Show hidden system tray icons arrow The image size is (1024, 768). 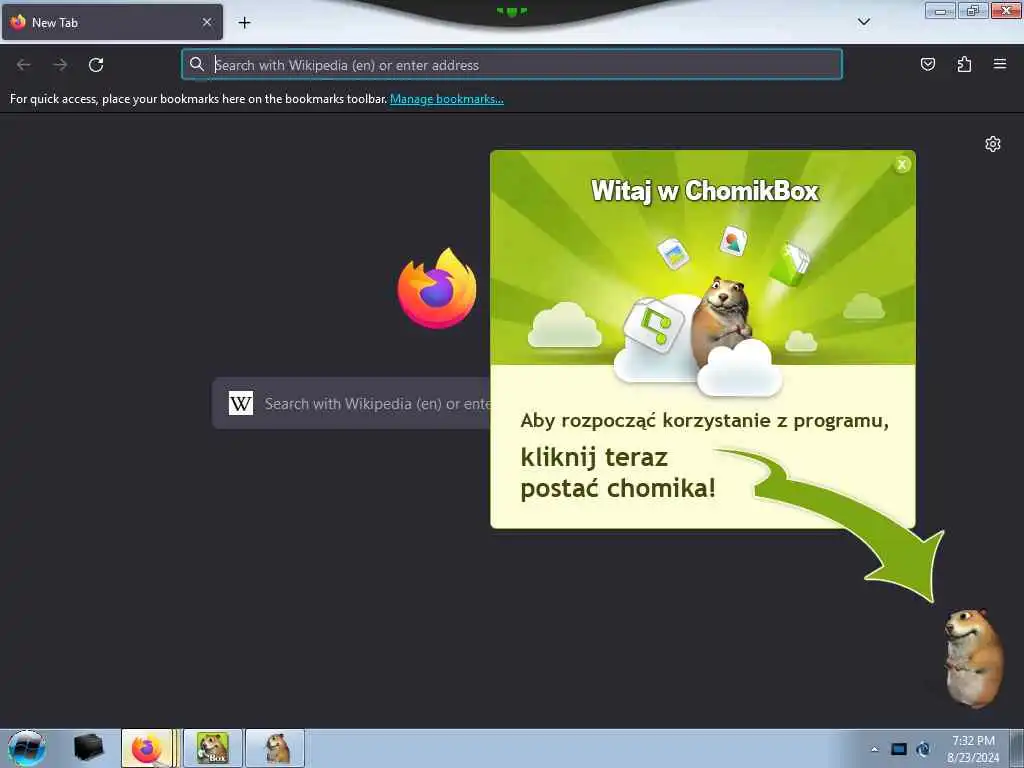point(874,749)
